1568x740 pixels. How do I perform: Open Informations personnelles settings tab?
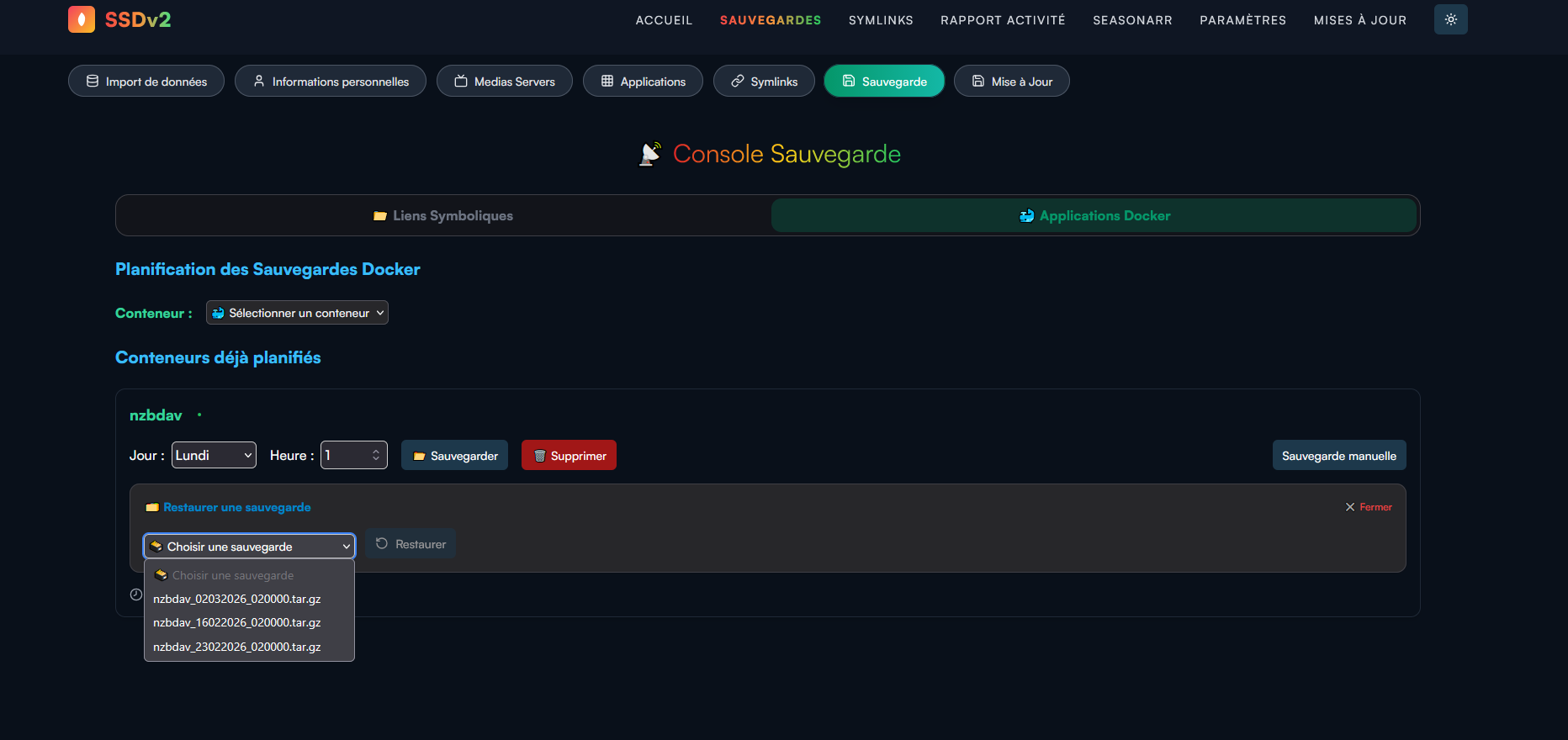click(331, 82)
